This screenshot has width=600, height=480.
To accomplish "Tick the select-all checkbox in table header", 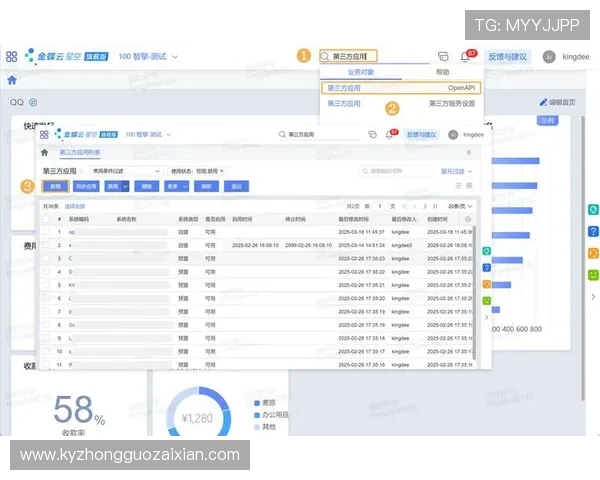I will click(x=46, y=219).
